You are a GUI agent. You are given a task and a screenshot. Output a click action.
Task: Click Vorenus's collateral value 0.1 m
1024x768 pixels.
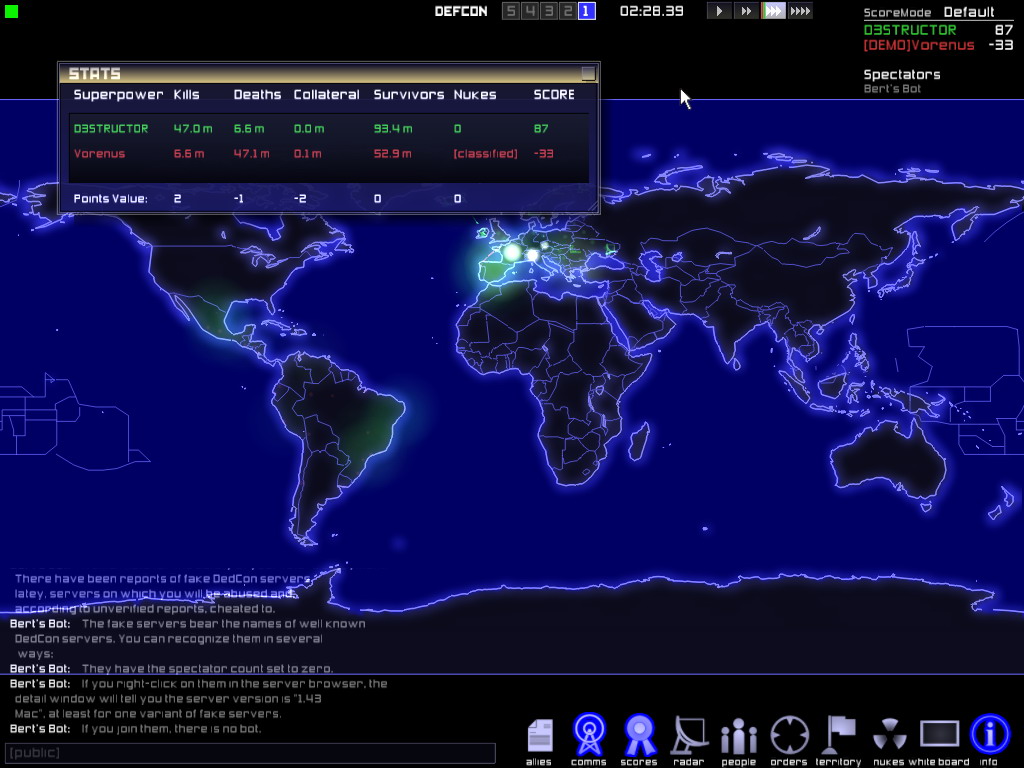click(308, 154)
